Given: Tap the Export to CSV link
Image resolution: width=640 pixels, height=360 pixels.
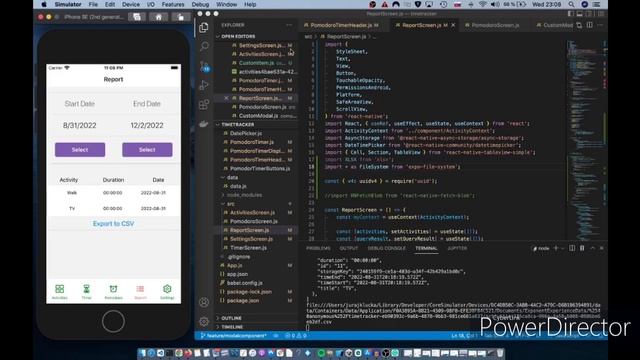Looking at the screenshot, I should [x=113, y=224].
